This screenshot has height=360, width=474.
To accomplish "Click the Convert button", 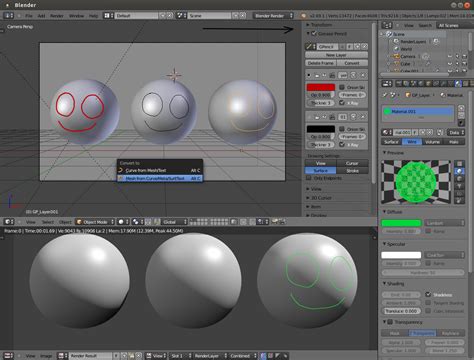I will [x=352, y=63].
